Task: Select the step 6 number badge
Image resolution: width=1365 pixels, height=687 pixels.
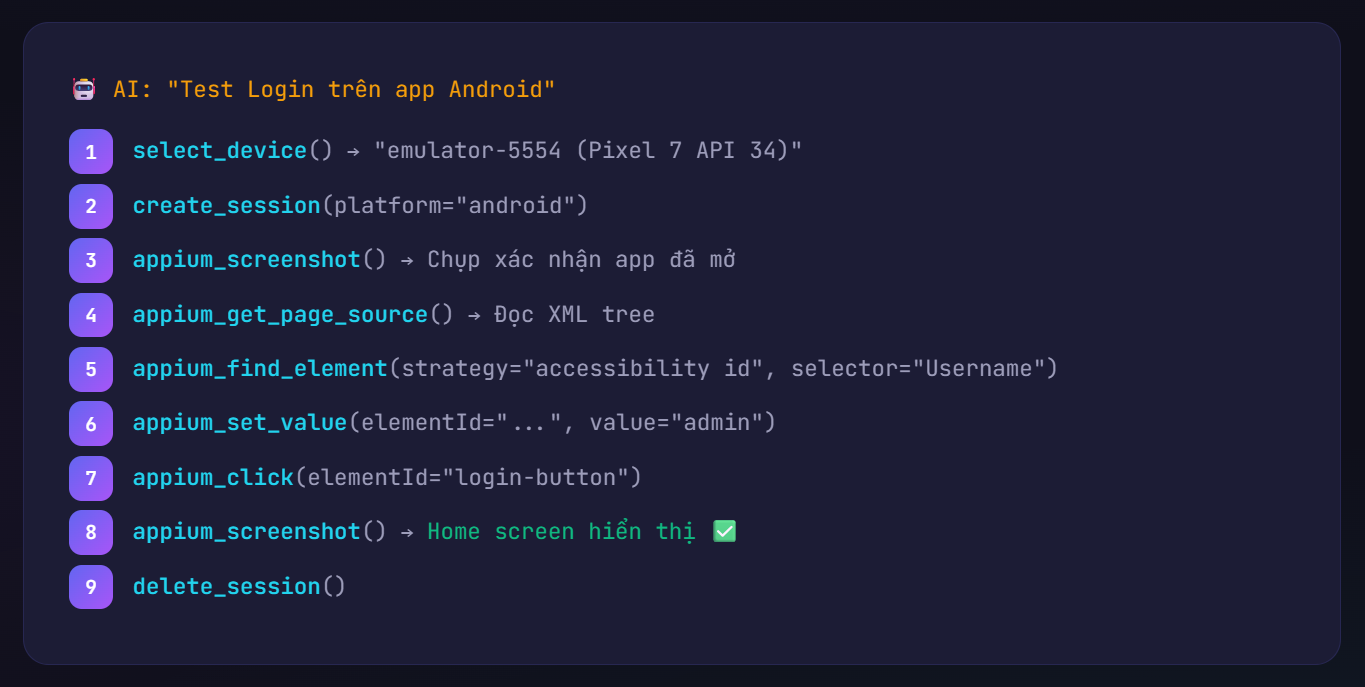Action: click(91, 423)
